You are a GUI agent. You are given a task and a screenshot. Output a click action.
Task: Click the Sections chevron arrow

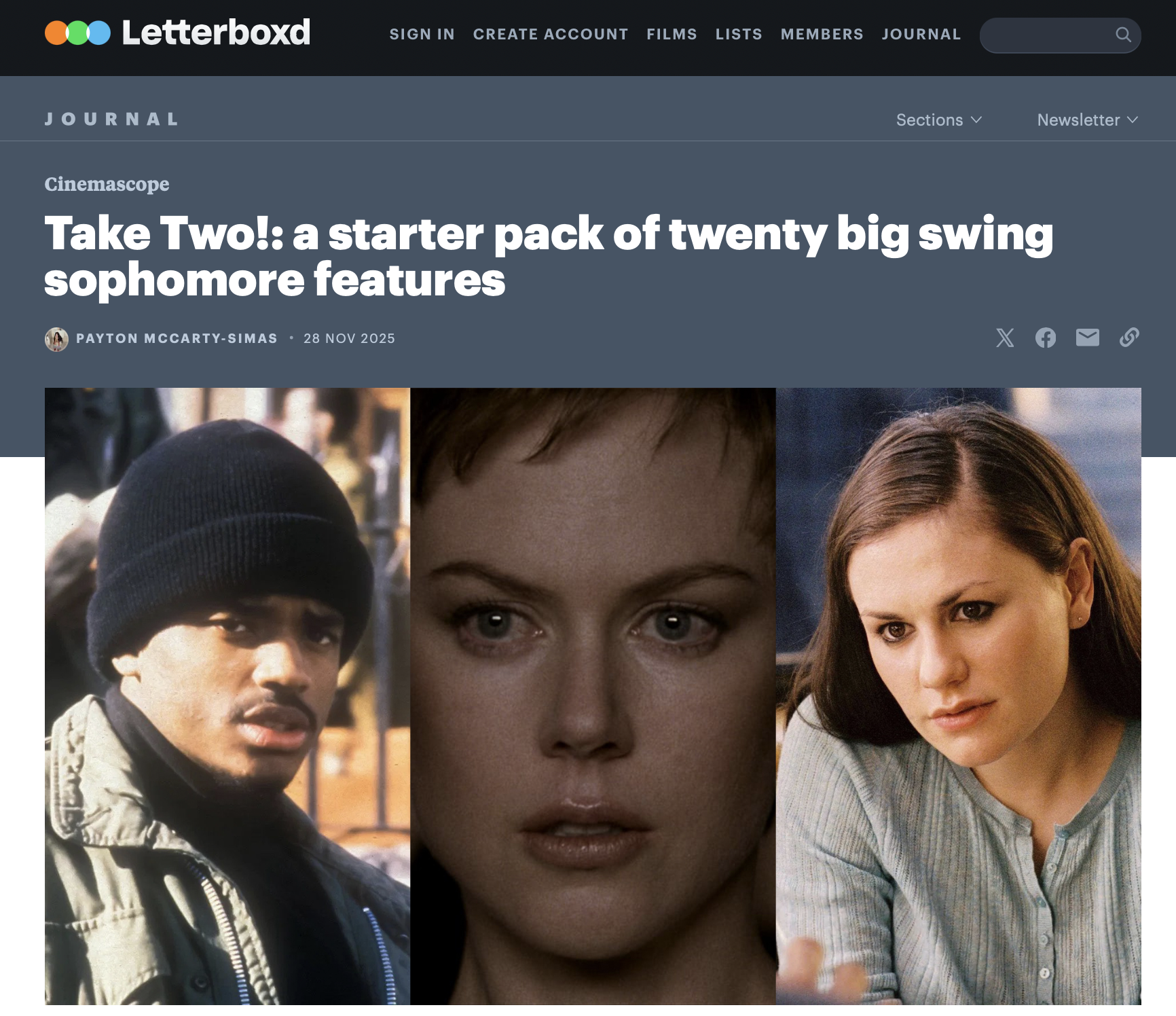976,120
